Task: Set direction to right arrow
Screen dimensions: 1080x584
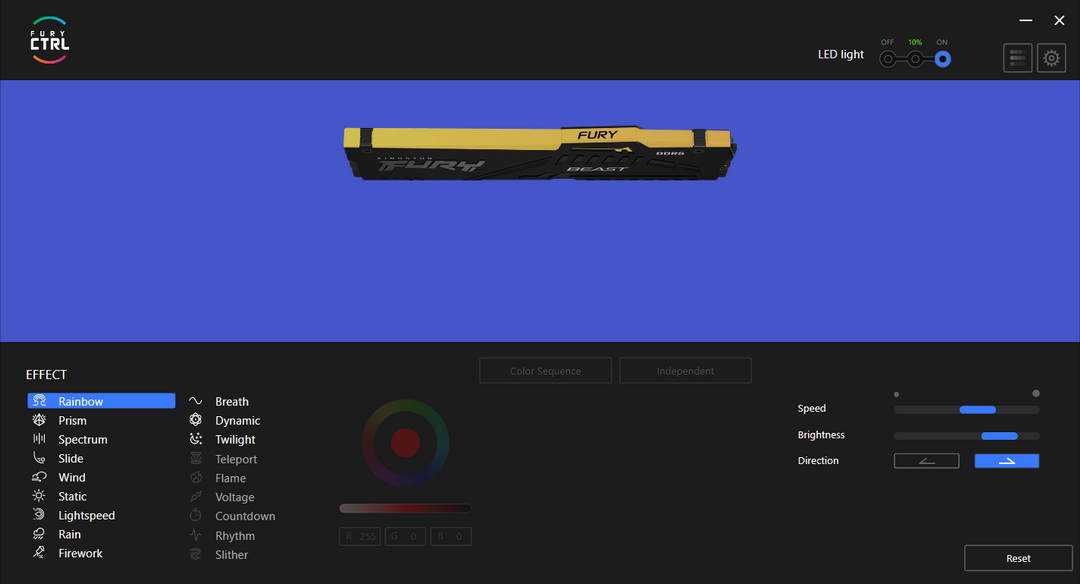Action: (1006, 461)
